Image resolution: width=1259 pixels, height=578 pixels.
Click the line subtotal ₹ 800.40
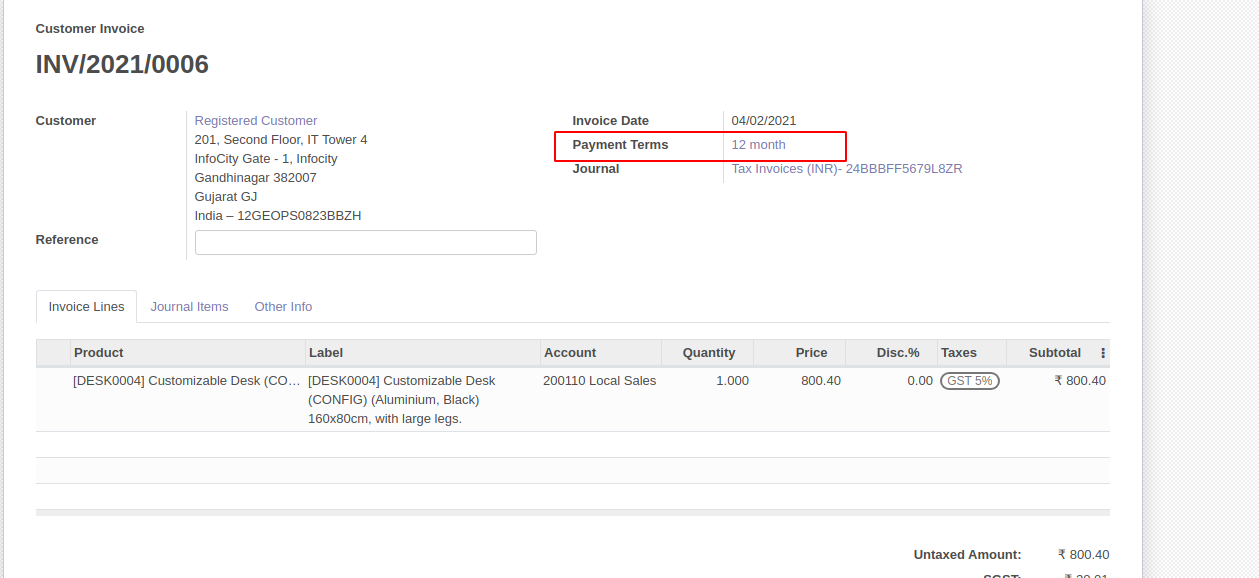[1080, 381]
